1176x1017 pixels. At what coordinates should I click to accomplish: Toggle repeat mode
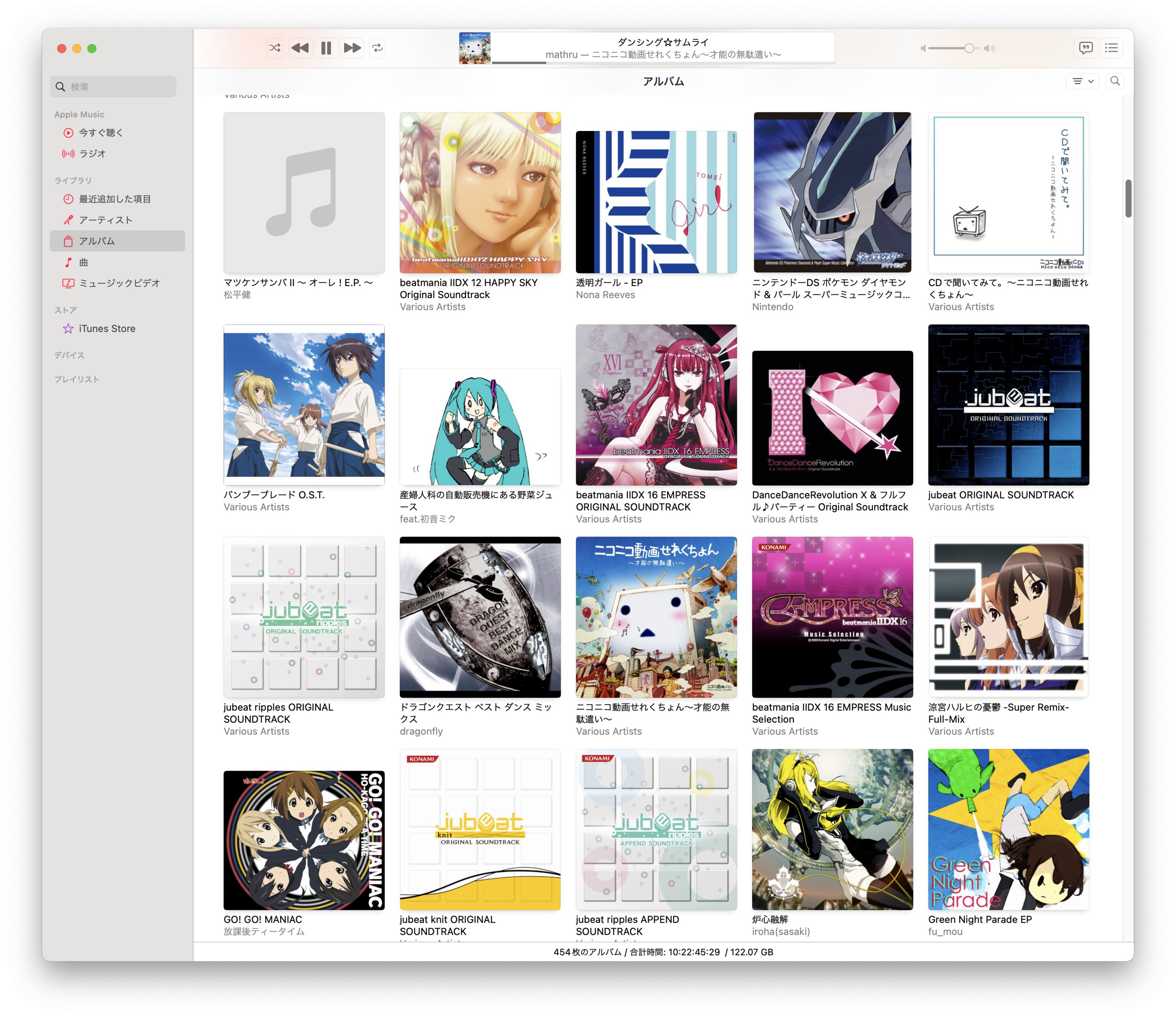tap(378, 48)
